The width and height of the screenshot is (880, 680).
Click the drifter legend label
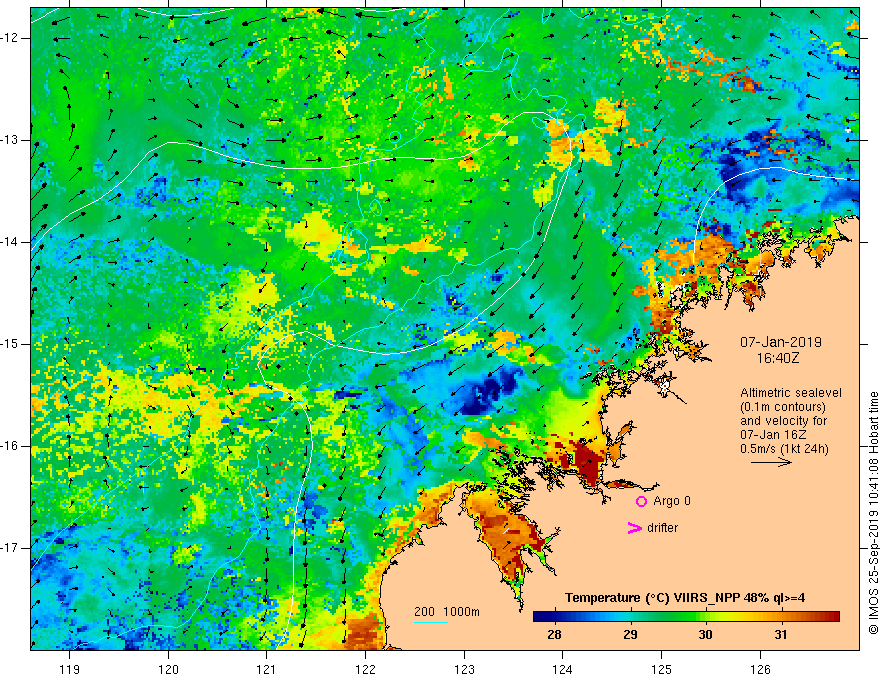pos(662,528)
